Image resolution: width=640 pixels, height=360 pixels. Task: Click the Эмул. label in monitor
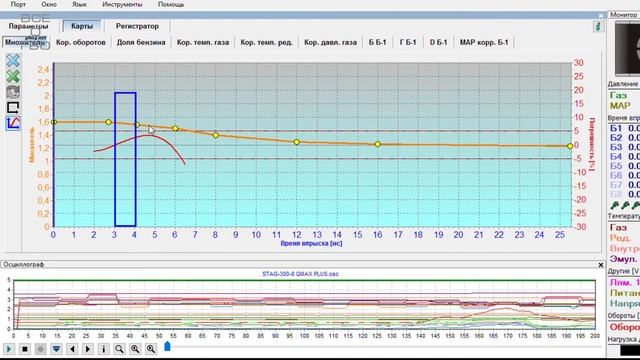(x=623, y=259)
